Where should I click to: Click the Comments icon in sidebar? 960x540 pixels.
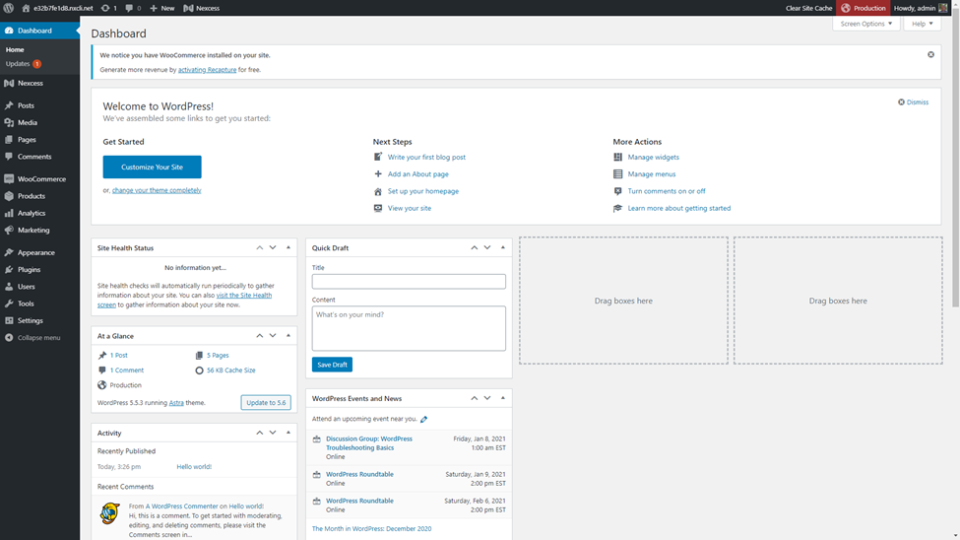[9, 157]
